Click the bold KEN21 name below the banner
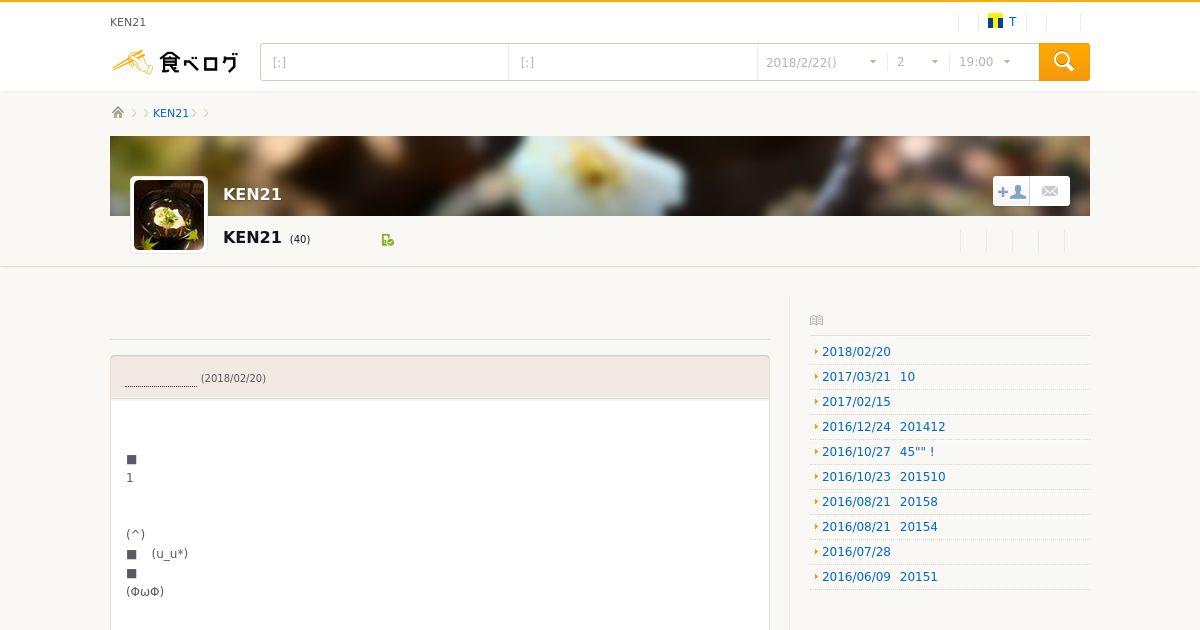1200x630 pixels. click(252, 237)
